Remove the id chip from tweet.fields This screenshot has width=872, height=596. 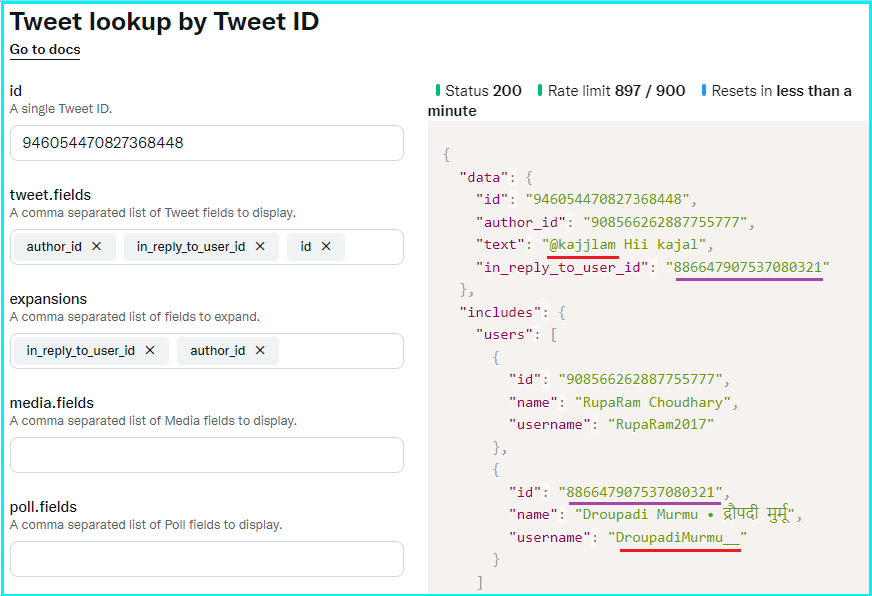pyautogui.click(x=326, y=246)
